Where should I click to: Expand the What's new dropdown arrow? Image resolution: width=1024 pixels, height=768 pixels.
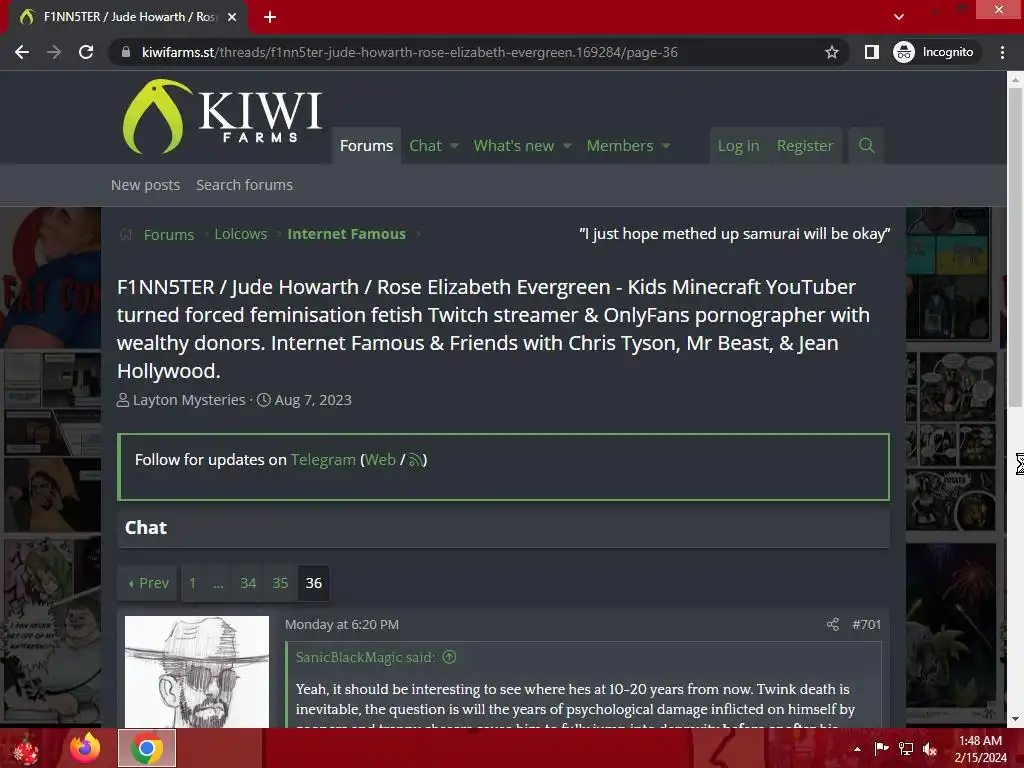(x=567, y=146)
